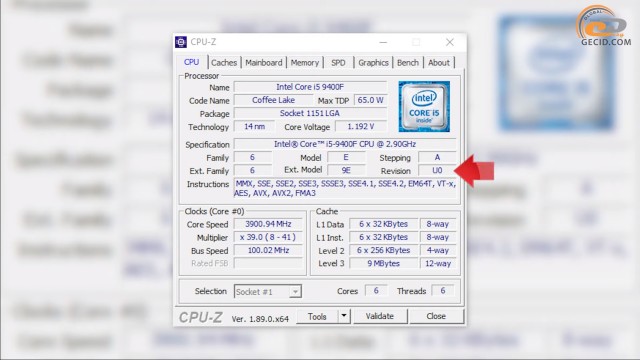Click the Threads count value
The image size is (640, 360).
coord(442,291)
